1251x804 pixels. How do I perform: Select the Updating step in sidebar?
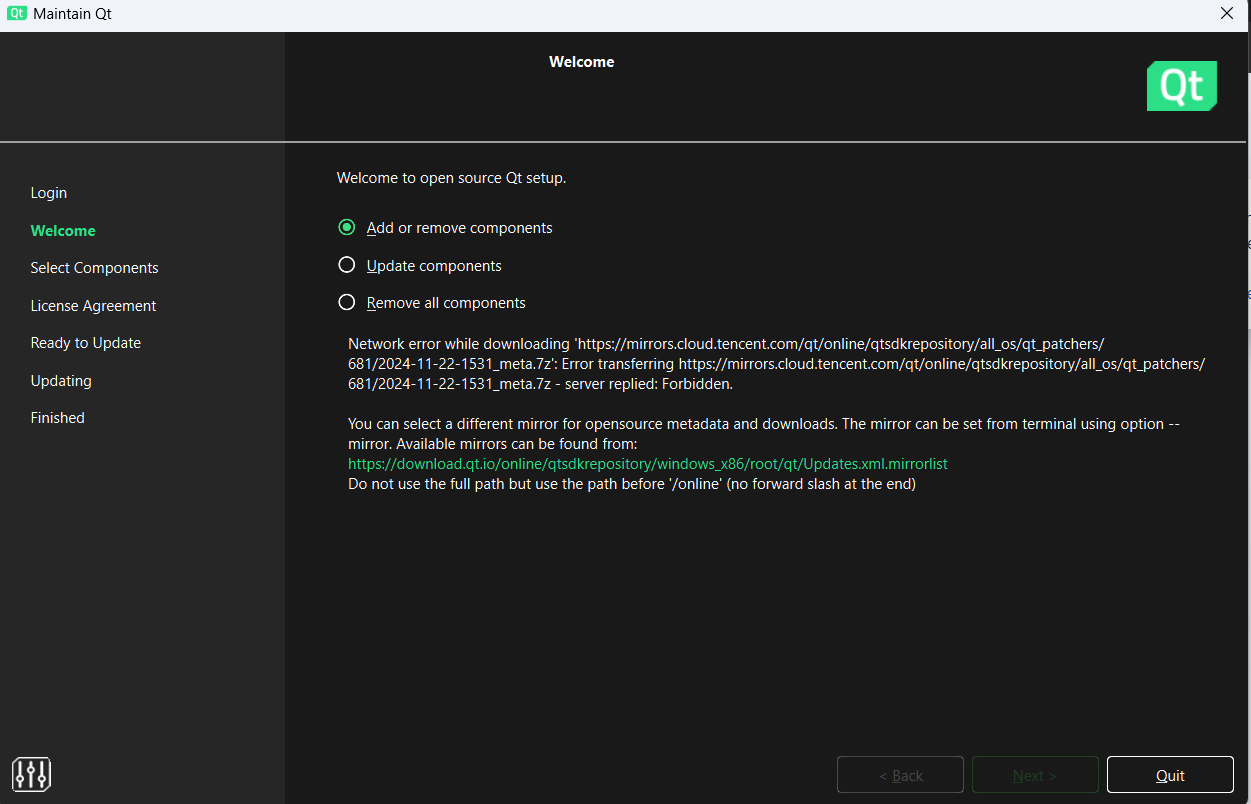(61, 381)
